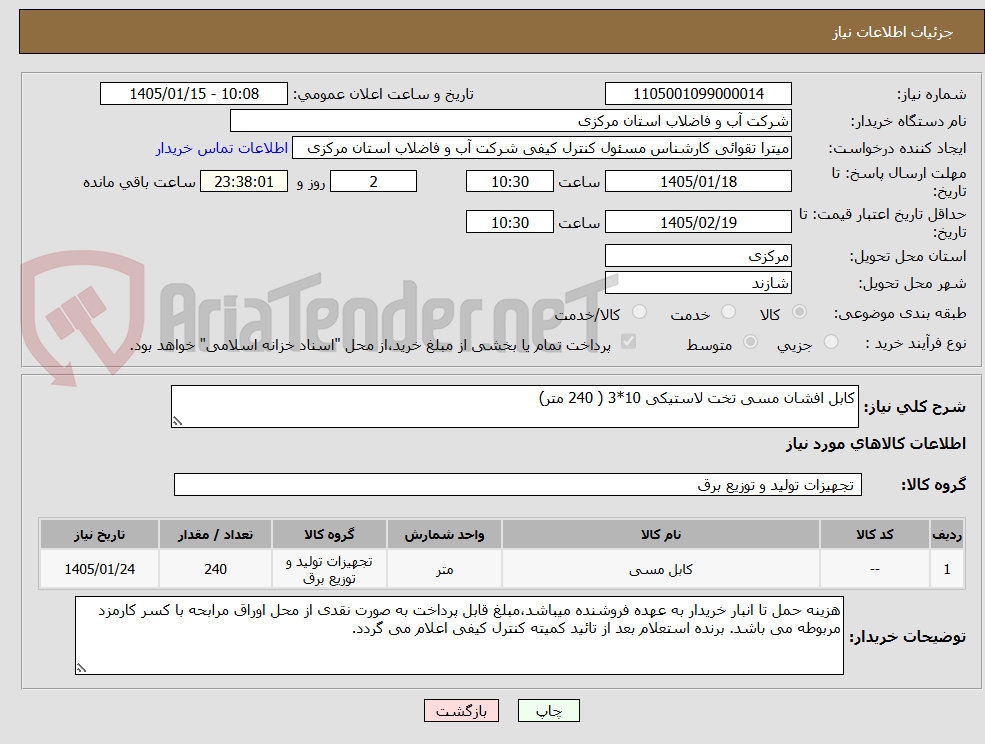Click the کد کالا column header

pos(874,534)
